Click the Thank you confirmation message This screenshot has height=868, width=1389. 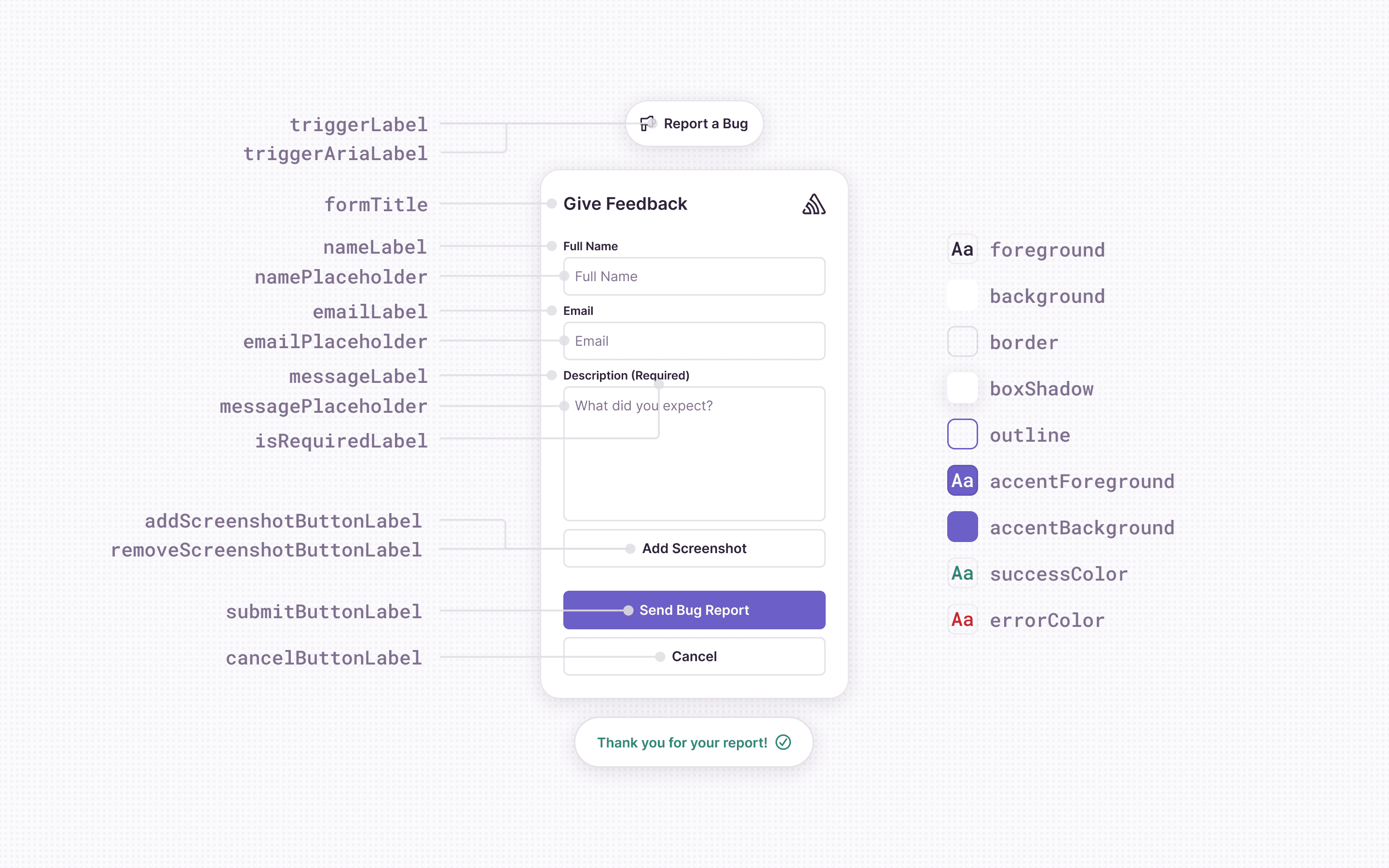pos(694,741)
